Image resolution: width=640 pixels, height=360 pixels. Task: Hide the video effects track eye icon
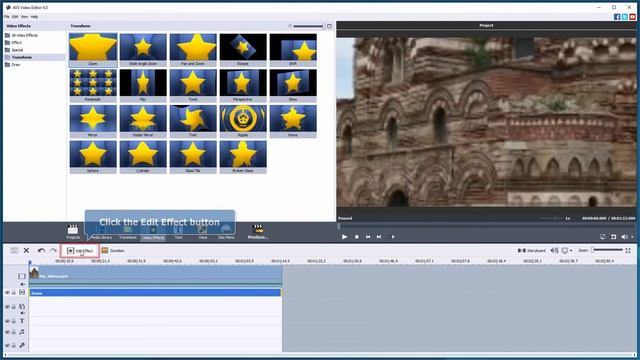click(x=7, y=293)
